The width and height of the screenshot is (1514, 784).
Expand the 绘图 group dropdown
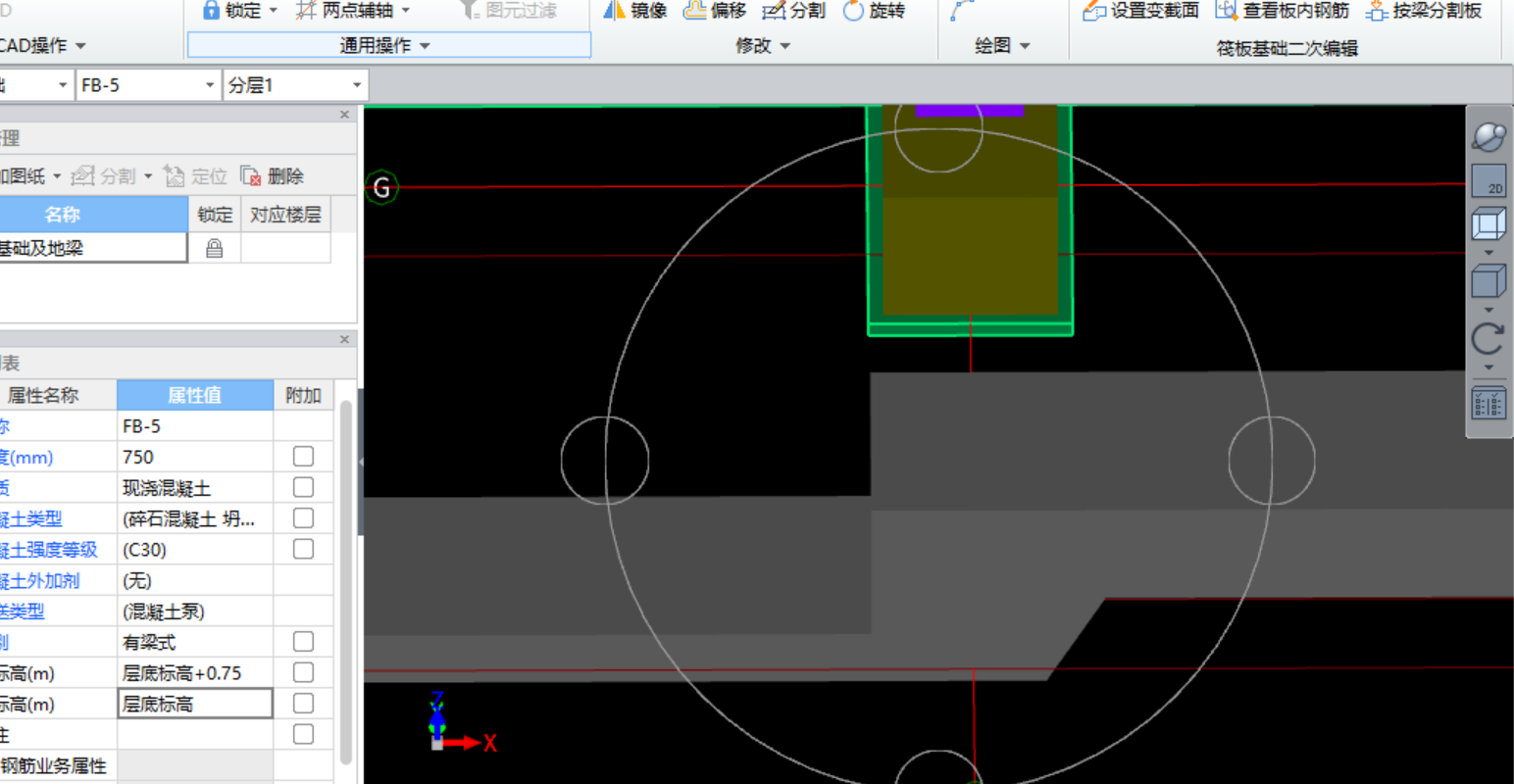1025,46
